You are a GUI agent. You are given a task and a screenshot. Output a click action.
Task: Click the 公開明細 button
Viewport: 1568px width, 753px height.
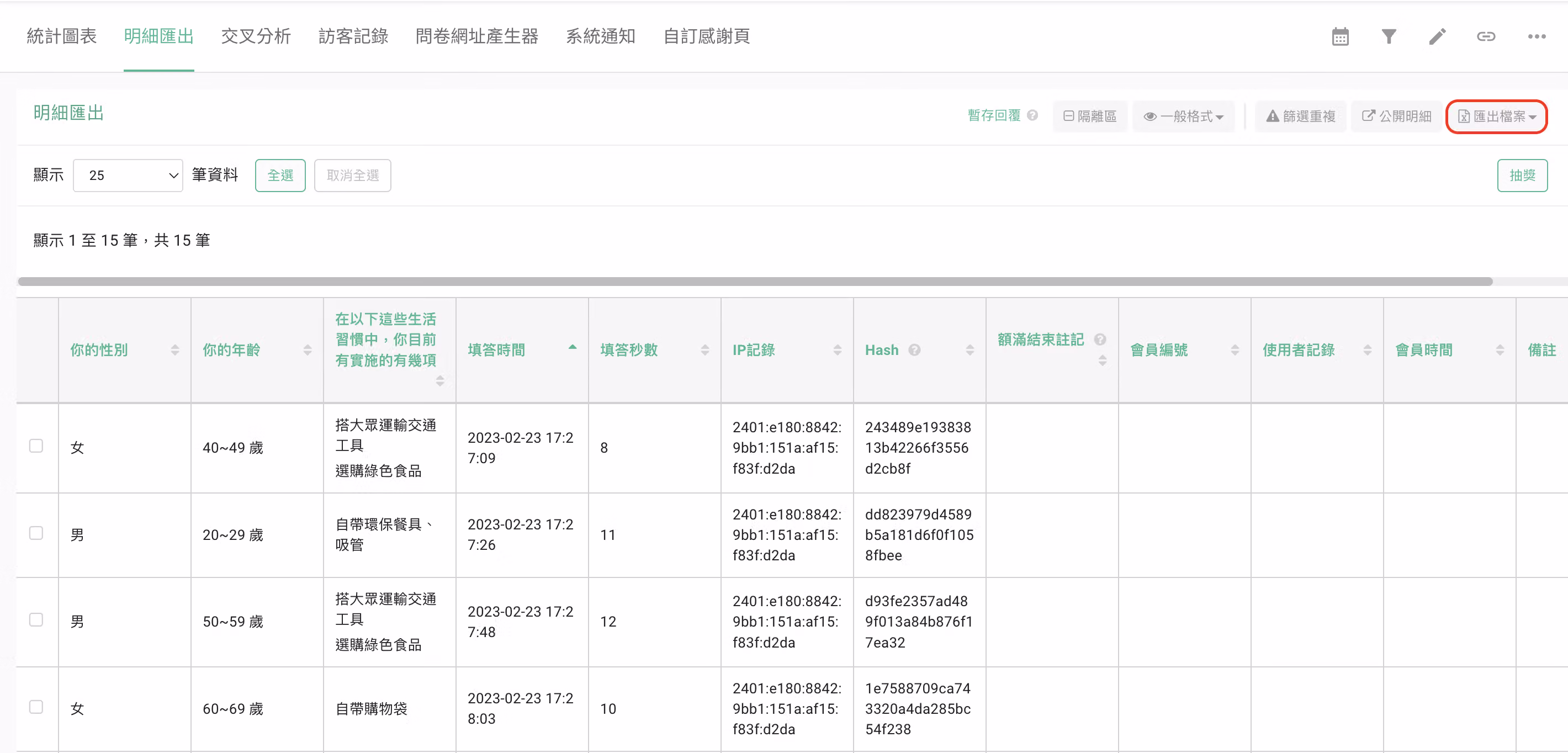[1396, 116]
